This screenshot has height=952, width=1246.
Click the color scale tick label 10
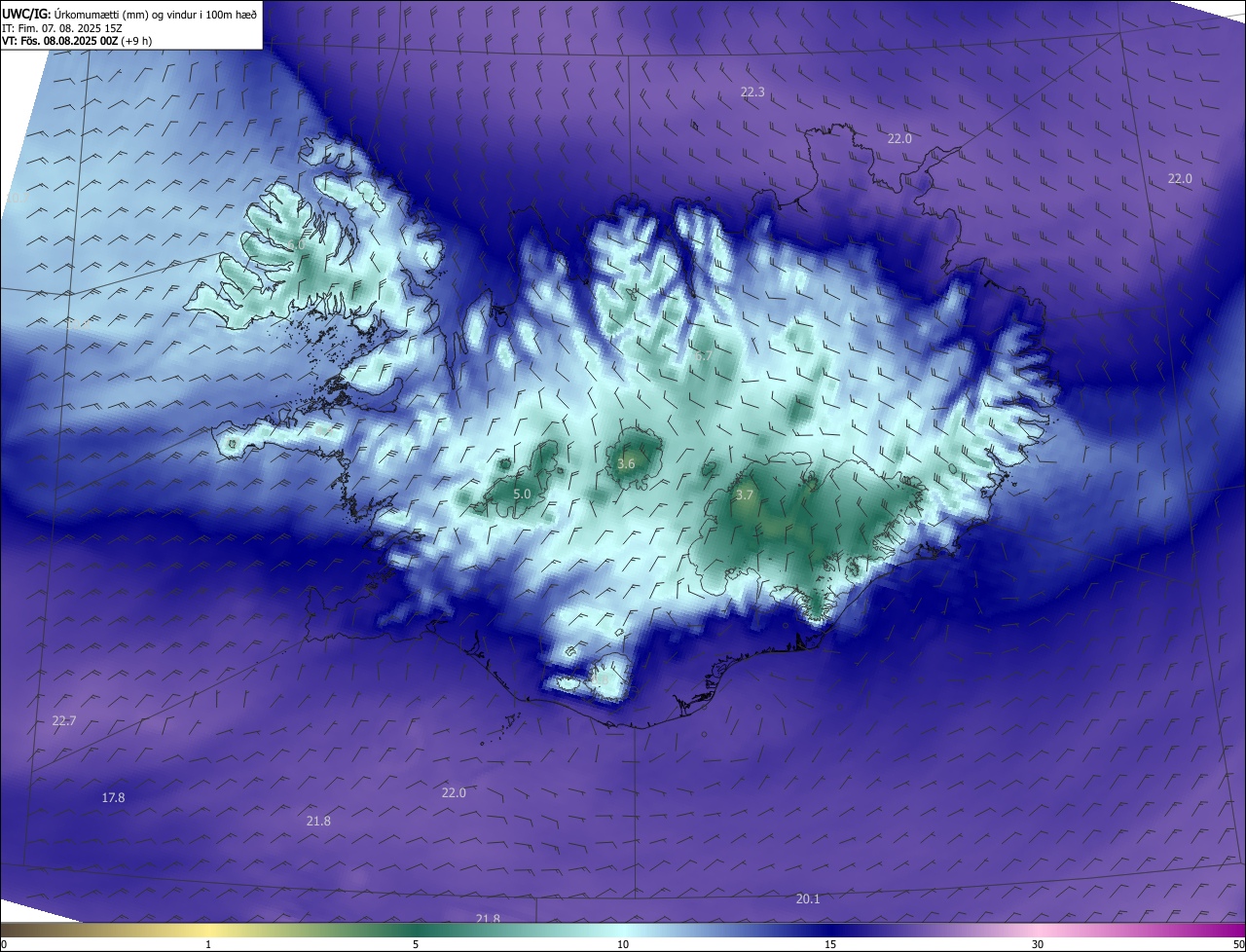623,945
